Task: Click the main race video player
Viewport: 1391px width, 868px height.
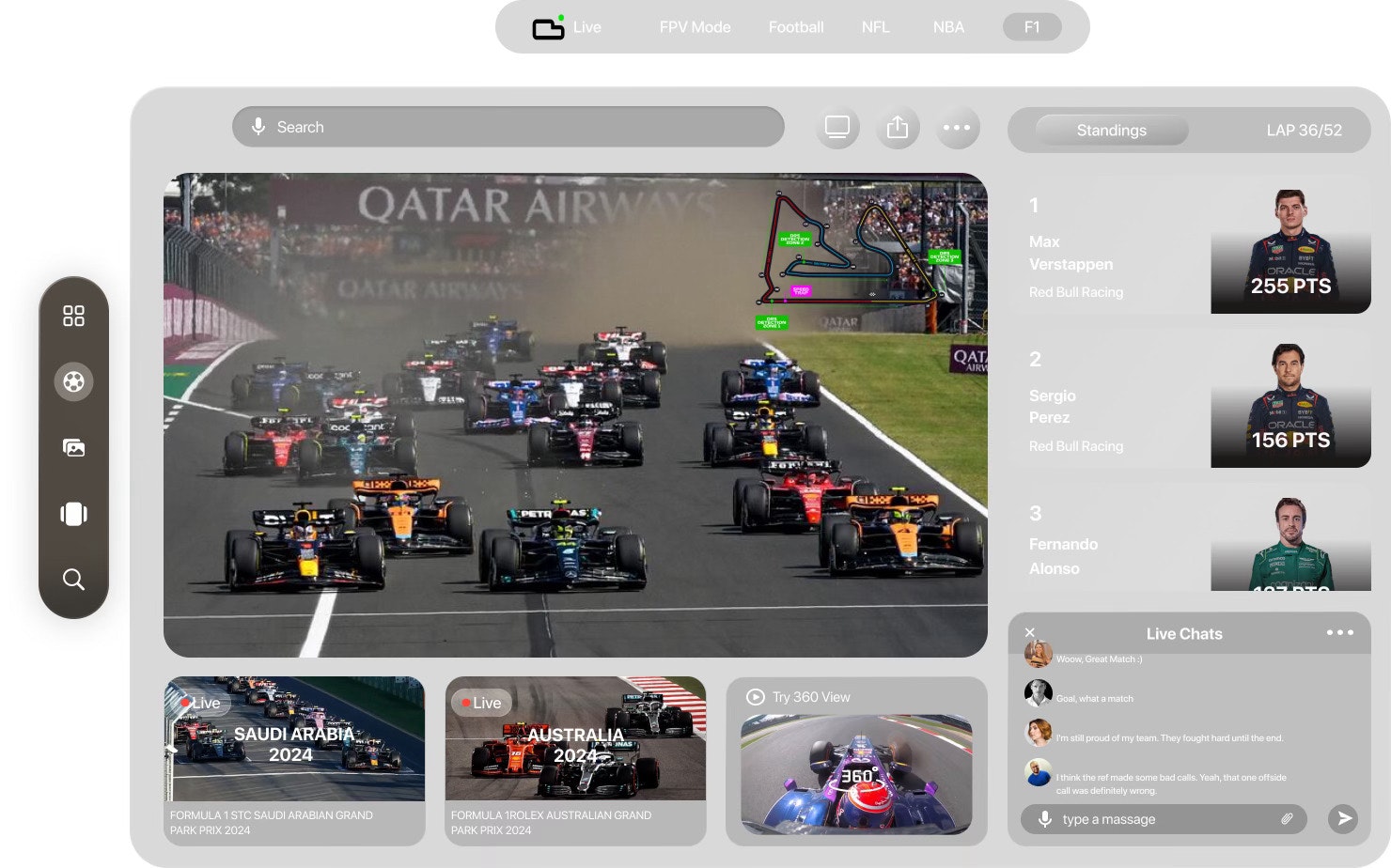Action: [x=575, y=415]
